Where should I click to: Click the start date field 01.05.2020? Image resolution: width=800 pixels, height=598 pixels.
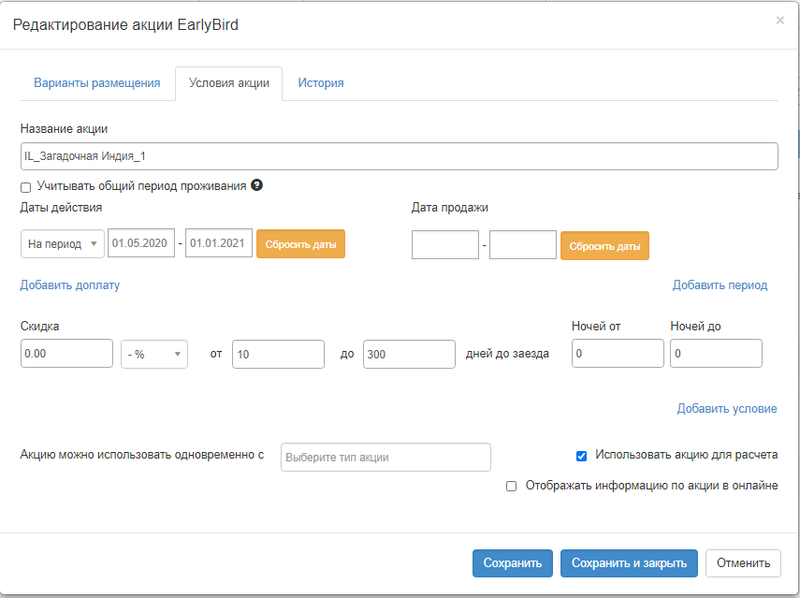pyautogui.click(x=140, y=244)
